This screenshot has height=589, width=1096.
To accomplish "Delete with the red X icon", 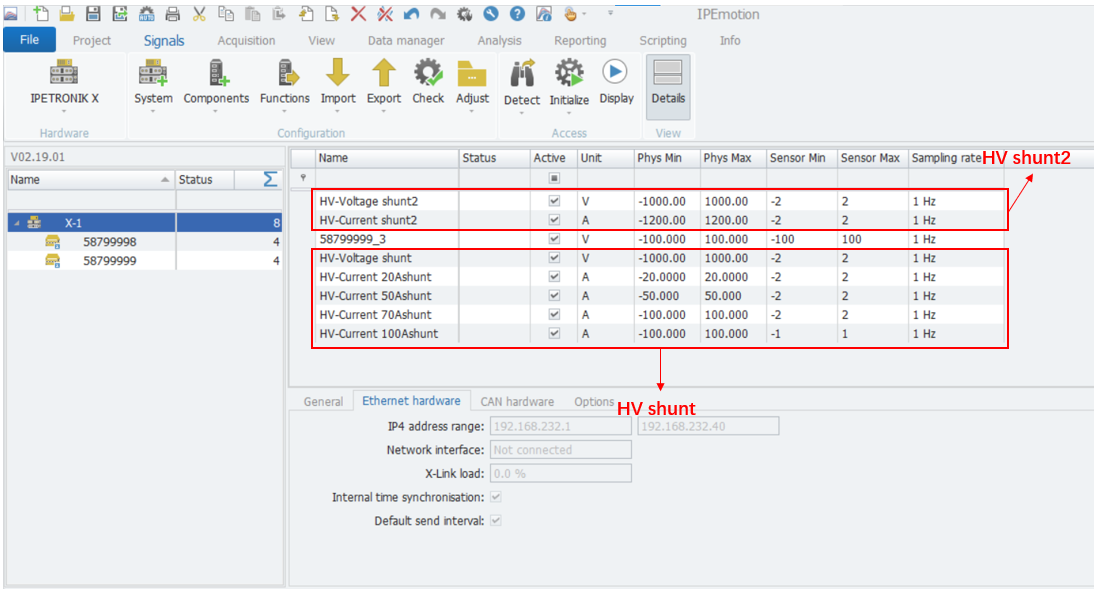I will 358,13.
